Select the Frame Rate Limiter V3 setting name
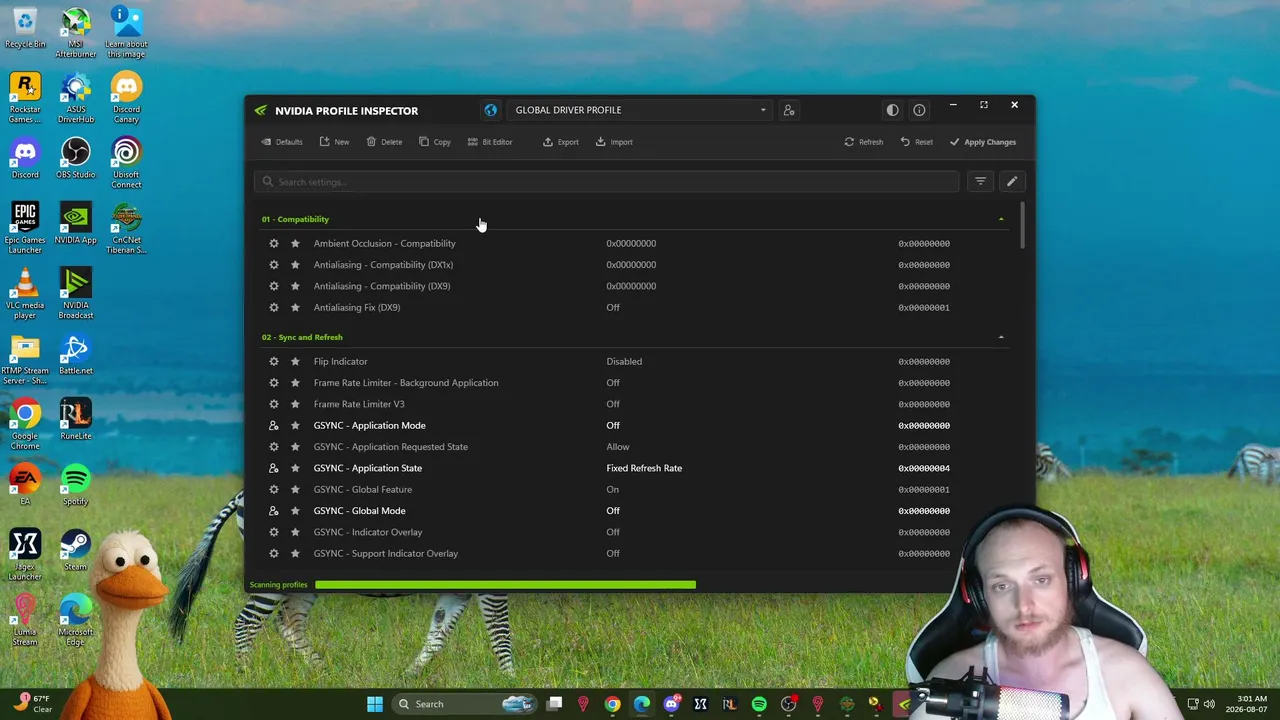Viewport: 1280px width, 720px height. click(359, 404)
